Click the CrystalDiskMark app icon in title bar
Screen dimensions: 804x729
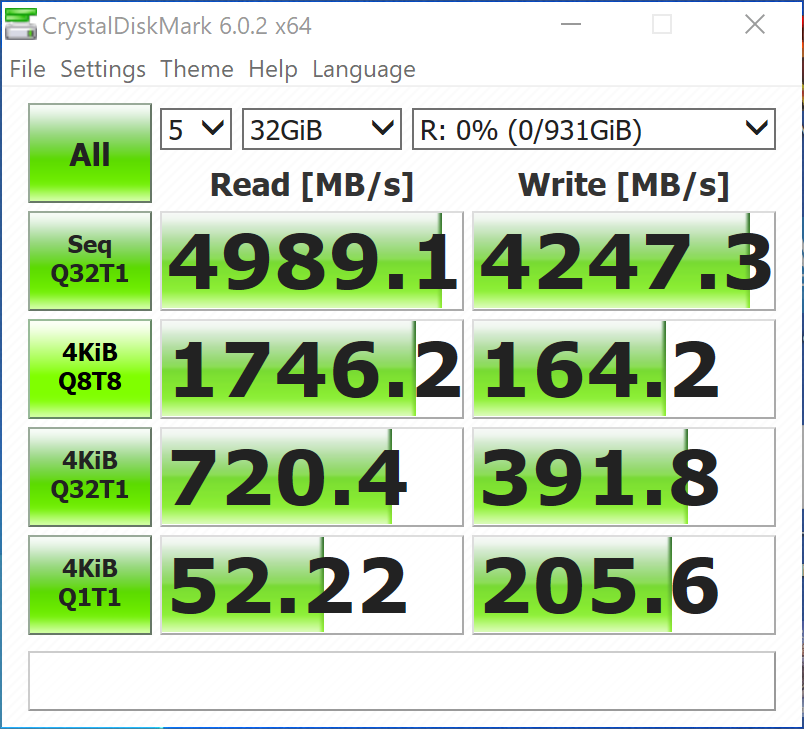click(21, 24)
